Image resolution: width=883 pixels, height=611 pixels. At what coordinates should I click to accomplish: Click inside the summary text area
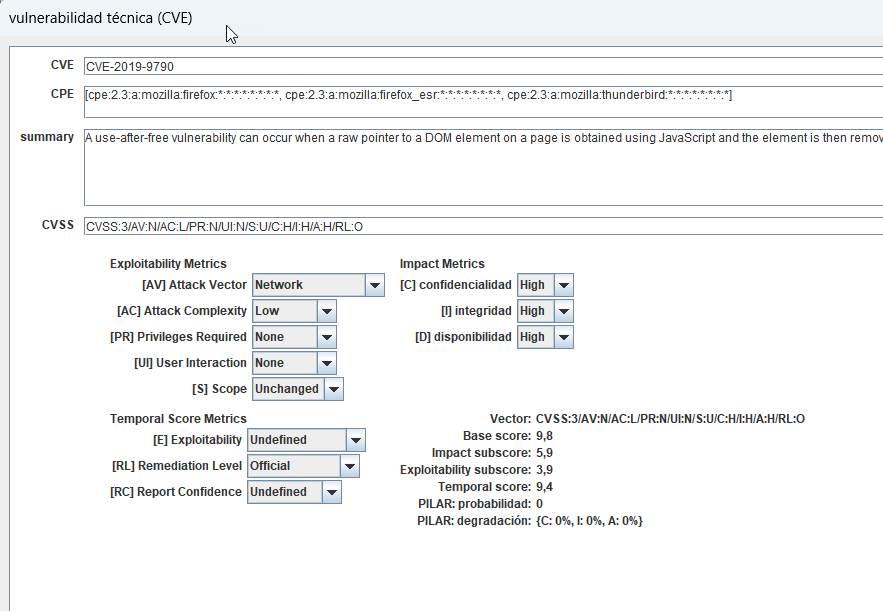click(480, 166)
